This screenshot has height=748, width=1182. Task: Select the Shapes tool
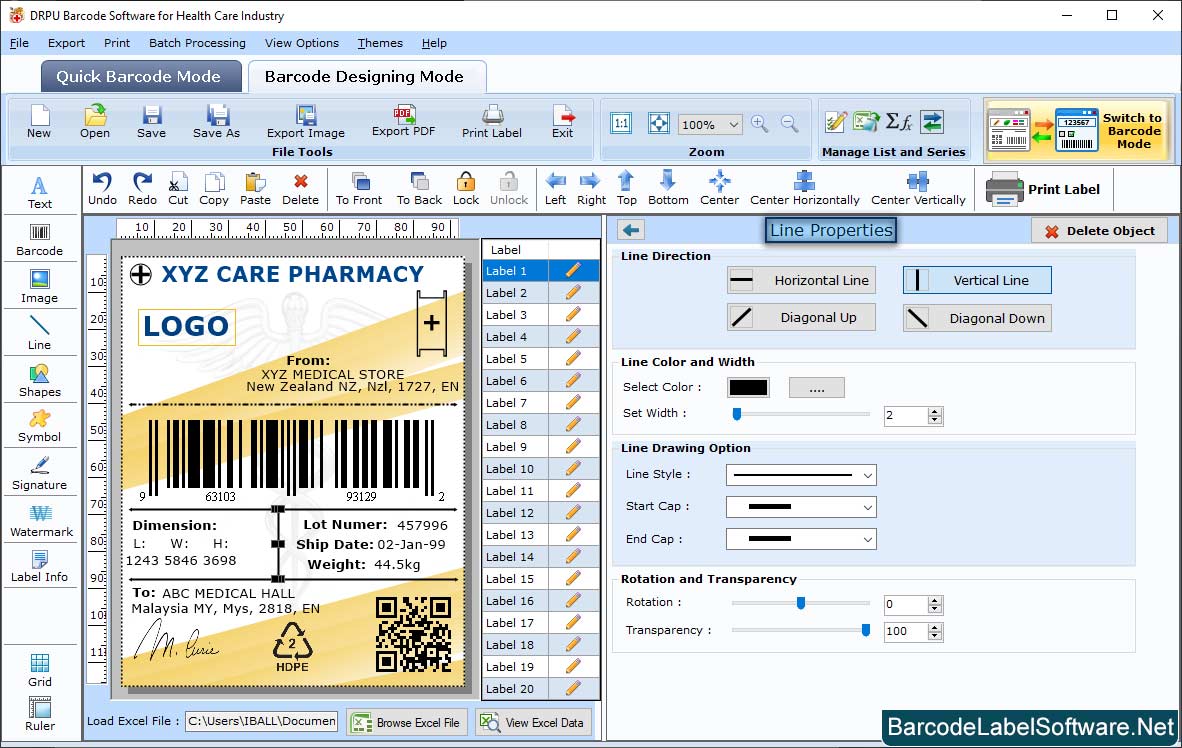click(39, 381)
